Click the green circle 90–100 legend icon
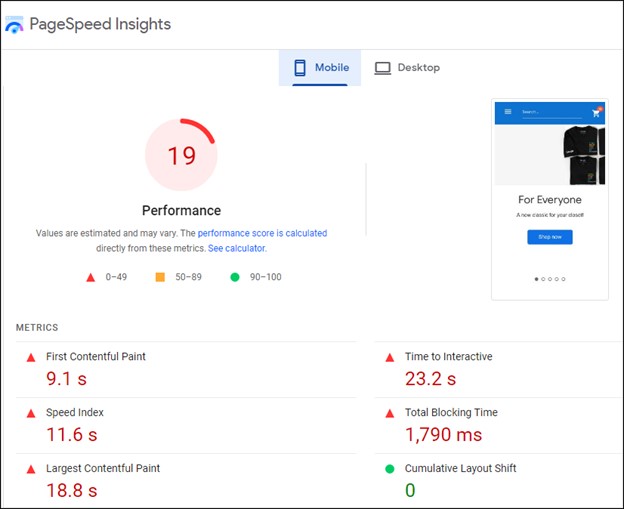Screen dimensions: 624x509 (x=235, y=277)
